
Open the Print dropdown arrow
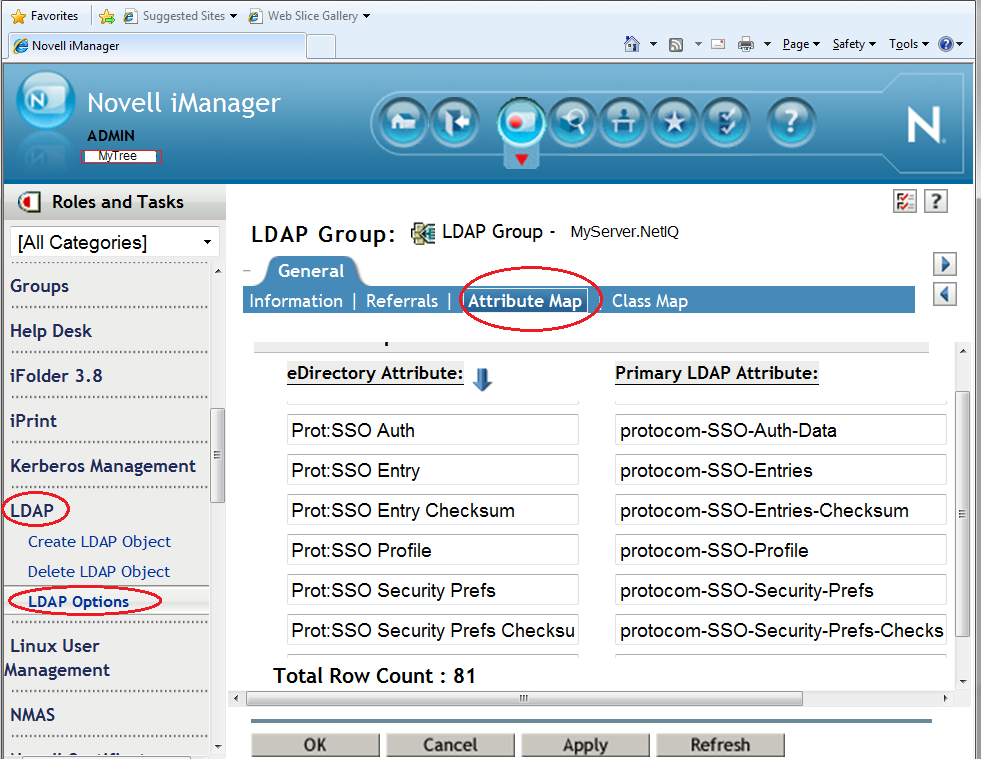coord(767,44)
